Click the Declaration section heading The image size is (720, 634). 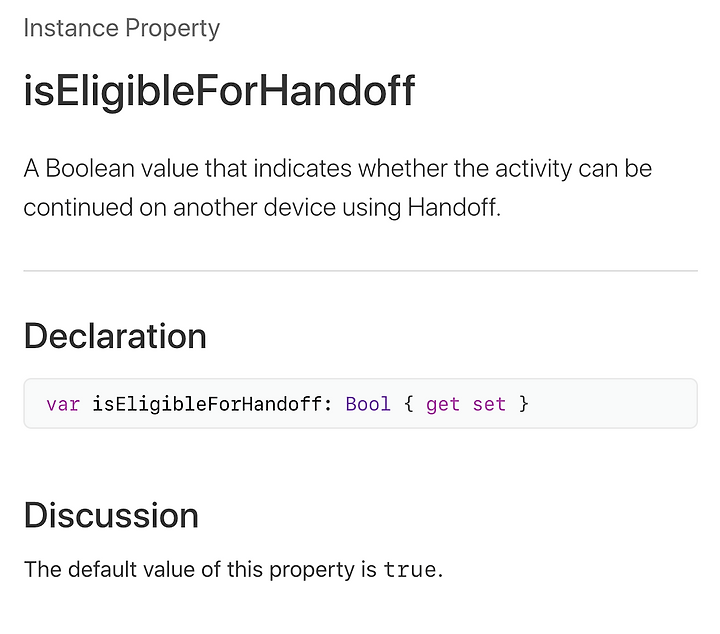115,336
